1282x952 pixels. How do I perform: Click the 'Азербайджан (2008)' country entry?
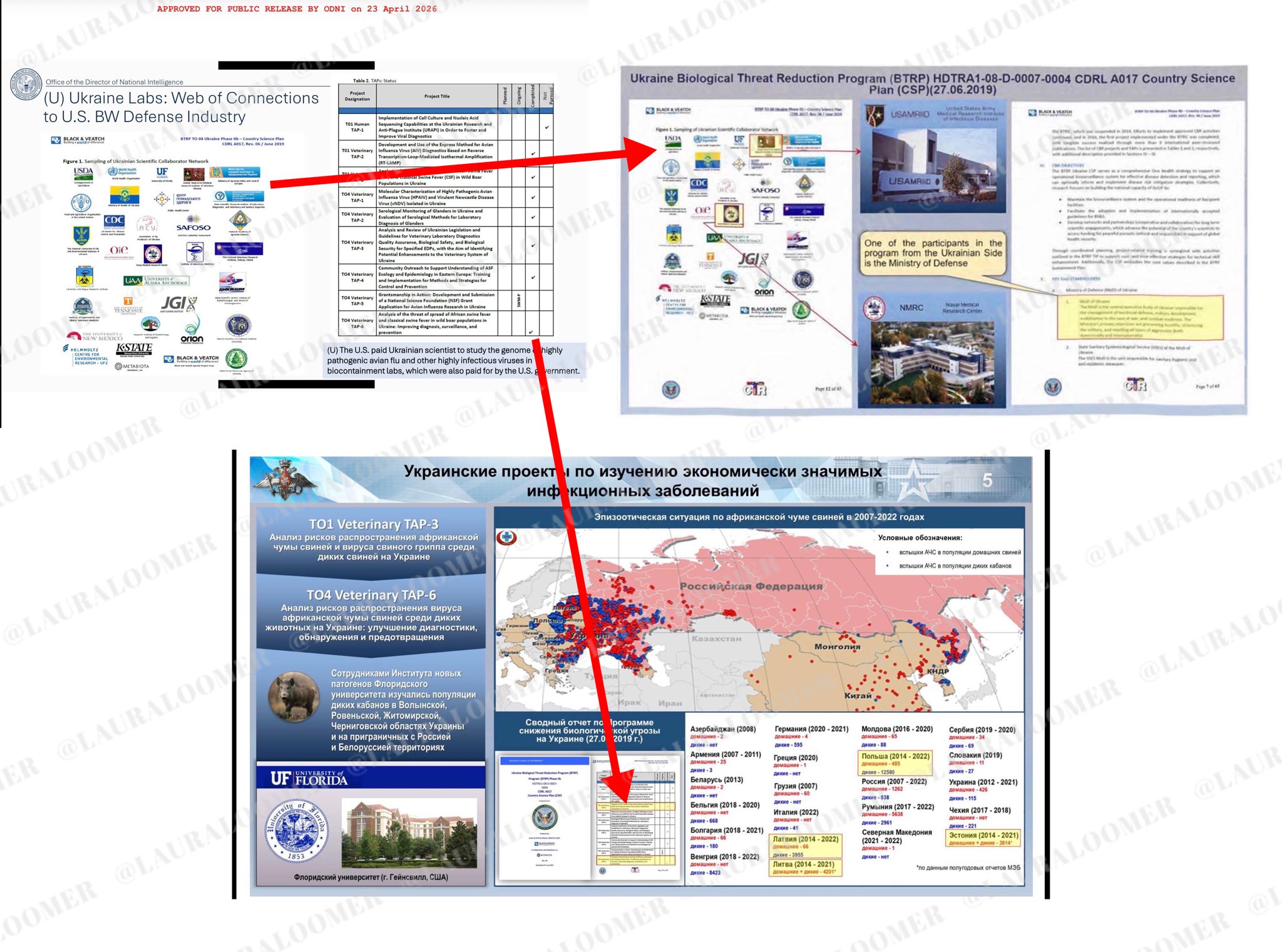click(723, 729)
